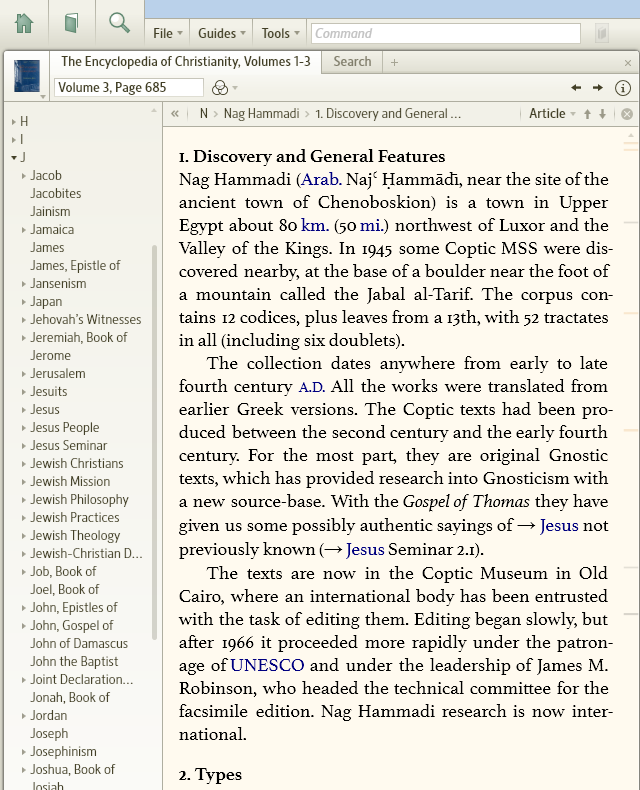This screenshot has width=640, height=790.
Task: Jump to next article down arrow
Action: point(602,114)
